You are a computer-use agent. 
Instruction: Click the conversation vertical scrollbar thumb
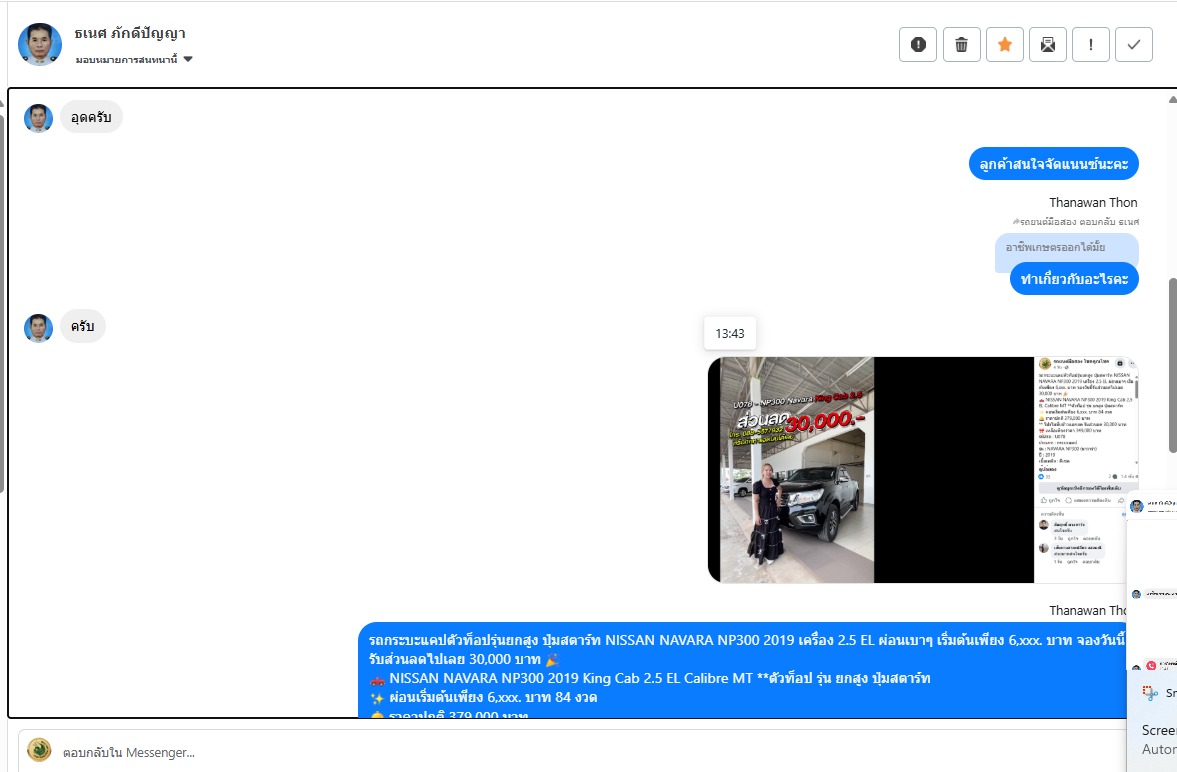[x=1172, y=365]
